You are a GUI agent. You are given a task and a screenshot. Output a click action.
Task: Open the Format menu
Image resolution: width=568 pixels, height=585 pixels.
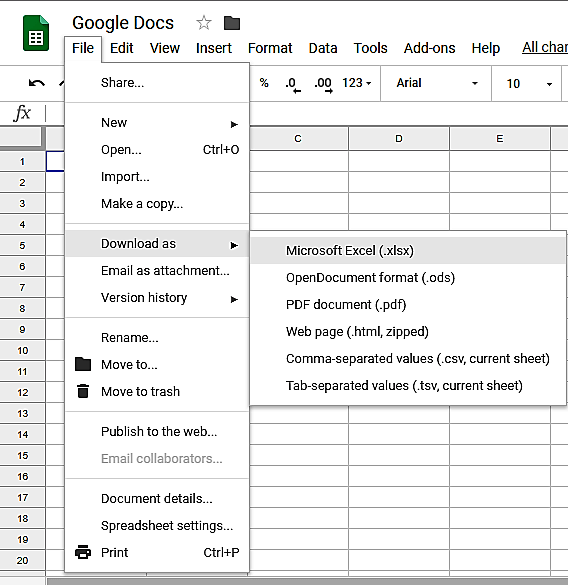[x=270, y=48]
